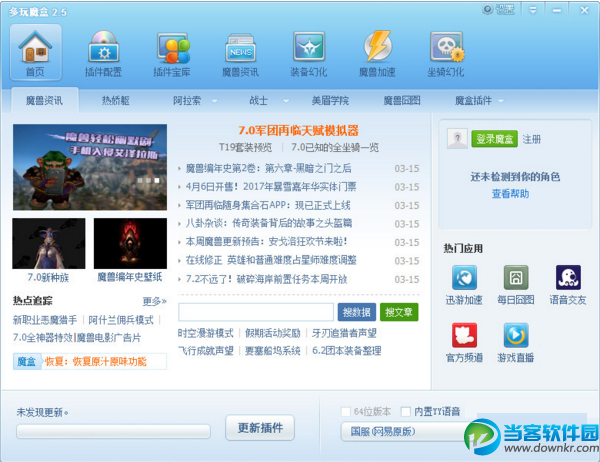
Task: Open 恢复:恢复原汁原味功能 notice link
Action: (96, 362)
